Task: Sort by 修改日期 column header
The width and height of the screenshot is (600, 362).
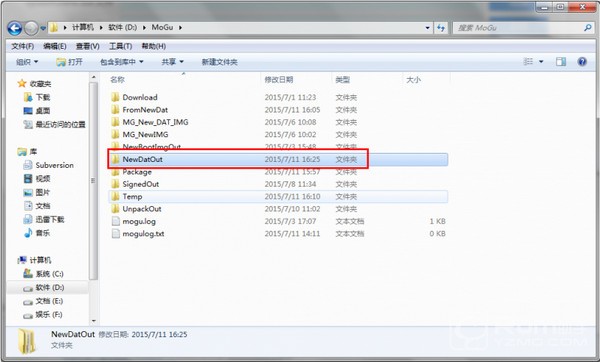Action: pos(279,80)
